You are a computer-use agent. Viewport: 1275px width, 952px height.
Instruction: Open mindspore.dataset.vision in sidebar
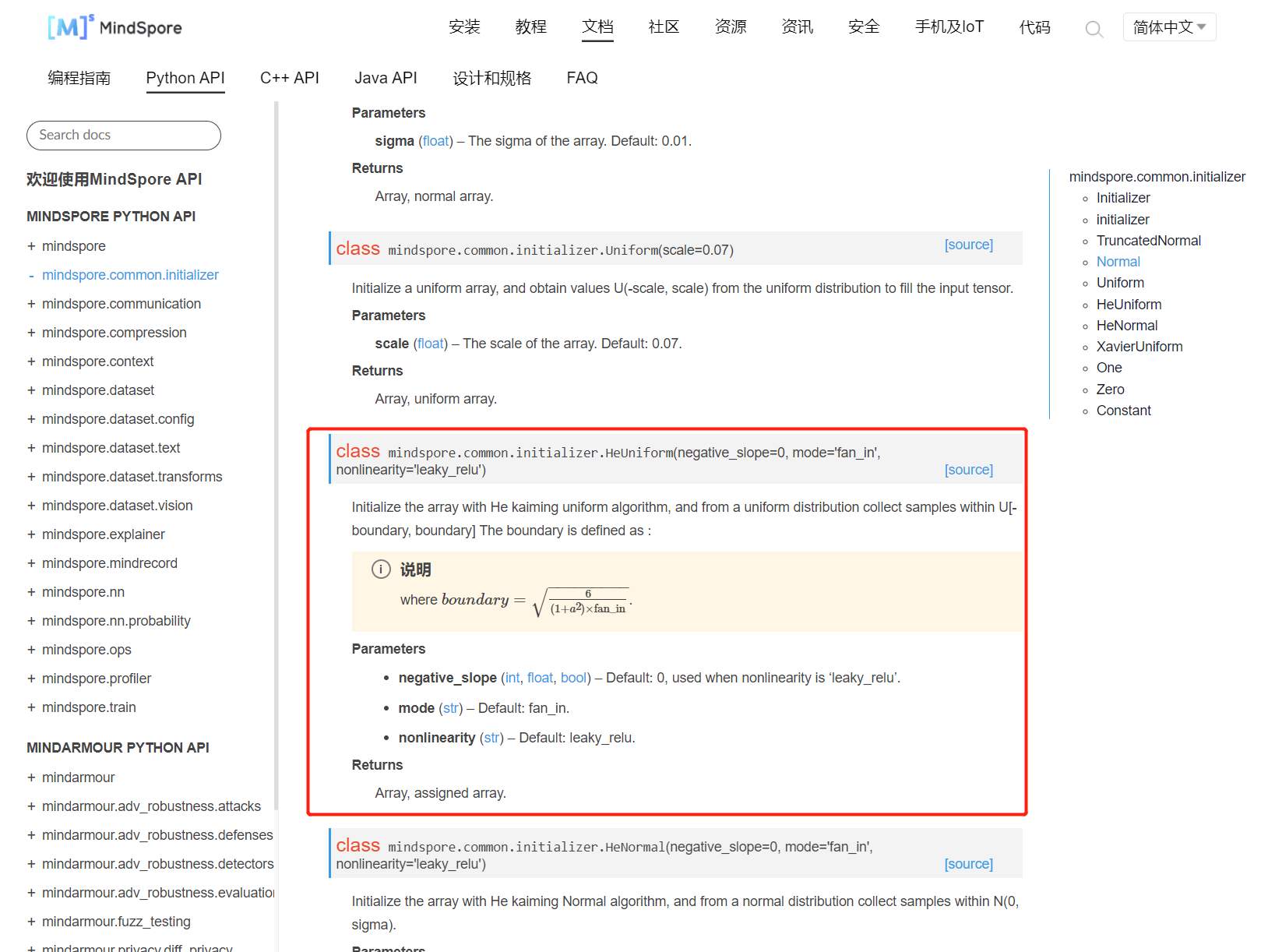click(x=118, y=506)
